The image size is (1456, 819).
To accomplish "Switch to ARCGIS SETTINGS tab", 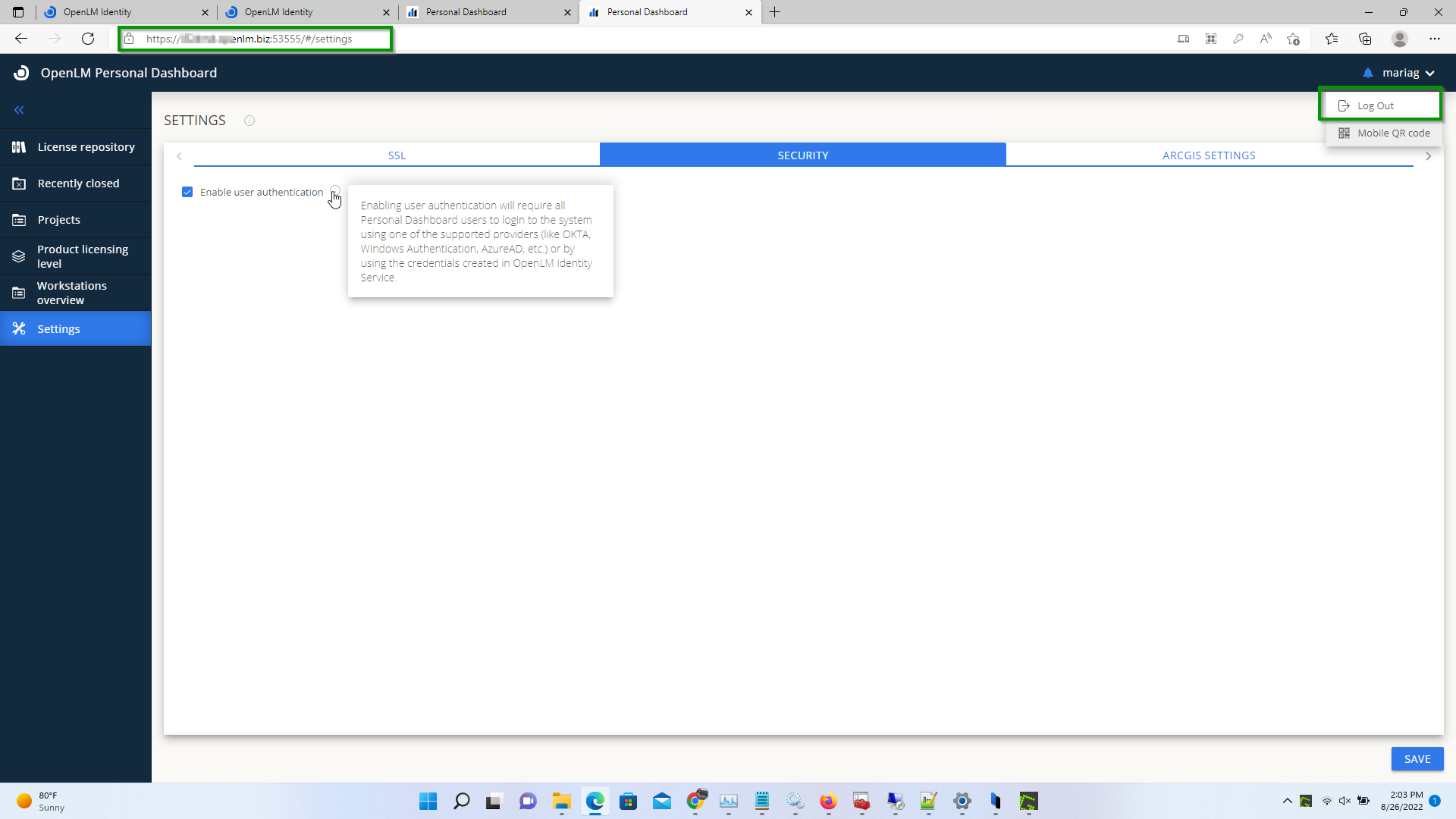I will click(x=1209, y=155).
